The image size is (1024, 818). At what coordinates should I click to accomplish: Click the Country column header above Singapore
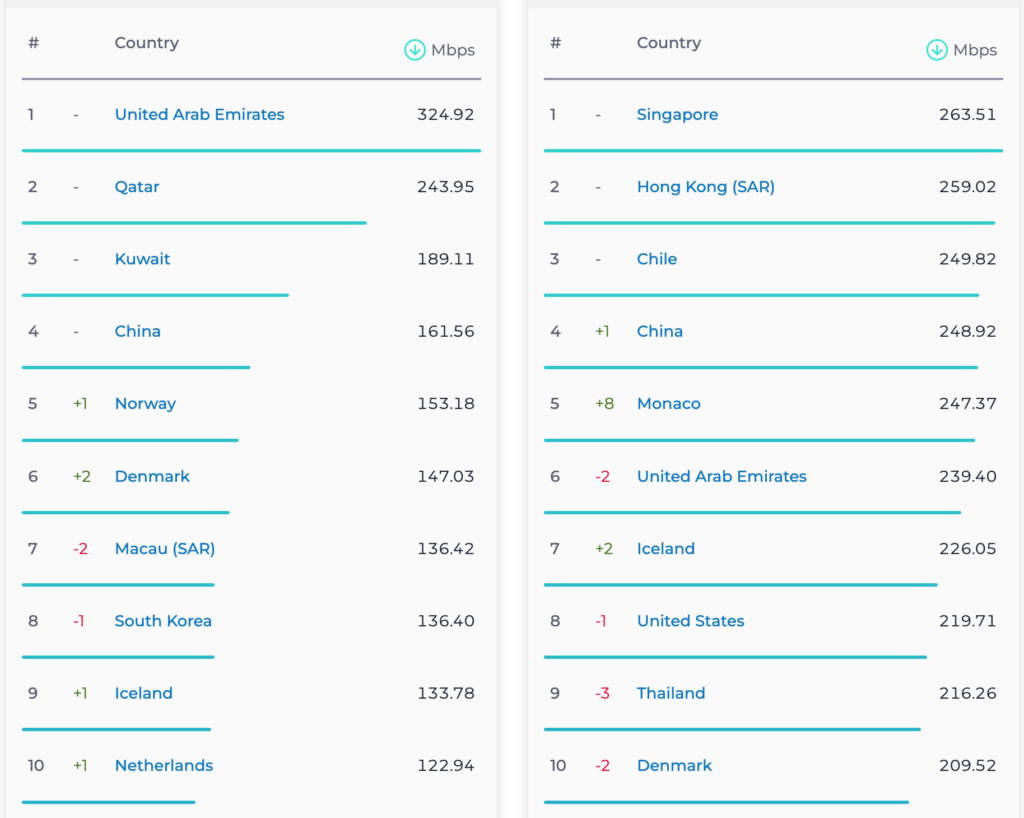pyautogui.click(x=668, y=43)
